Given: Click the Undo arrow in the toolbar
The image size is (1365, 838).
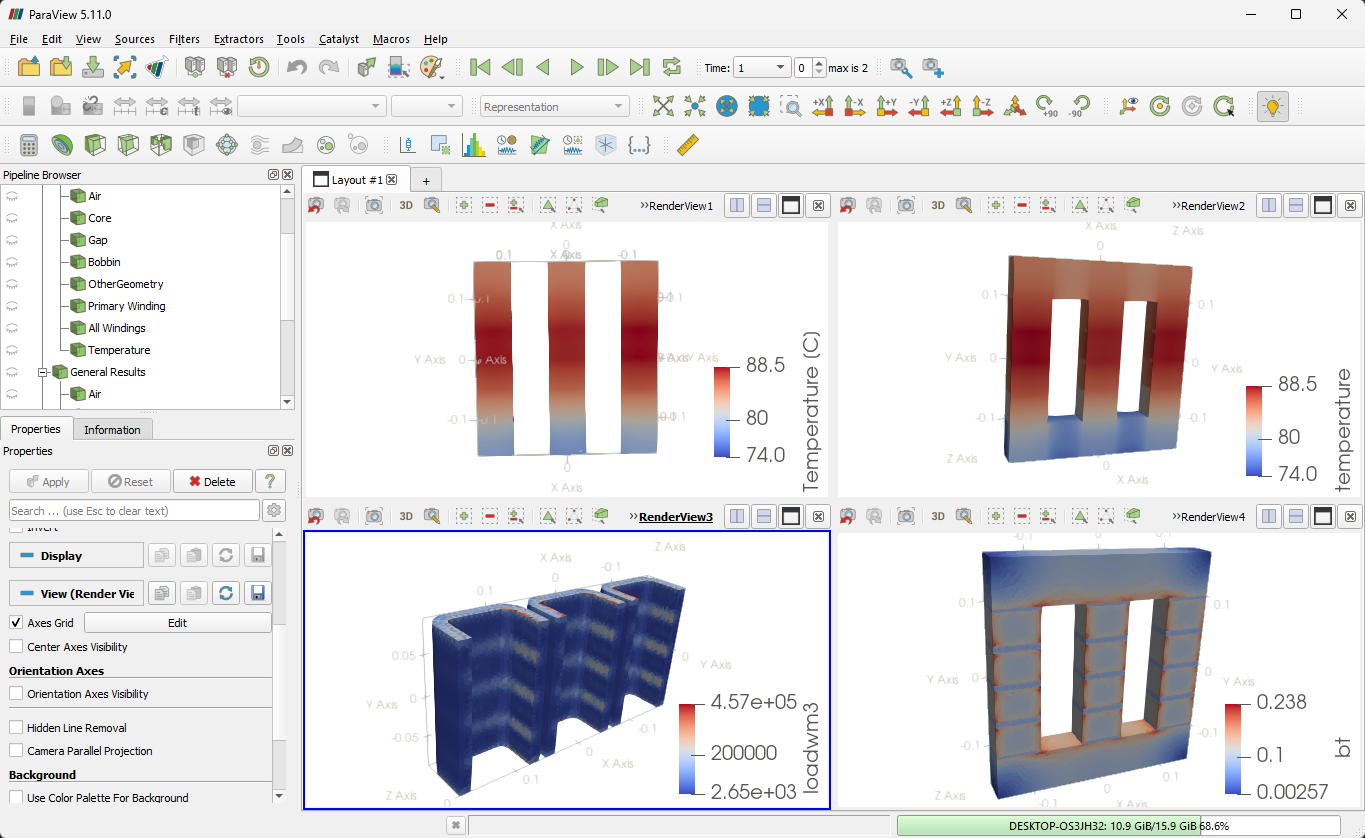Looking at the screenshot, I should pos(296,67).
